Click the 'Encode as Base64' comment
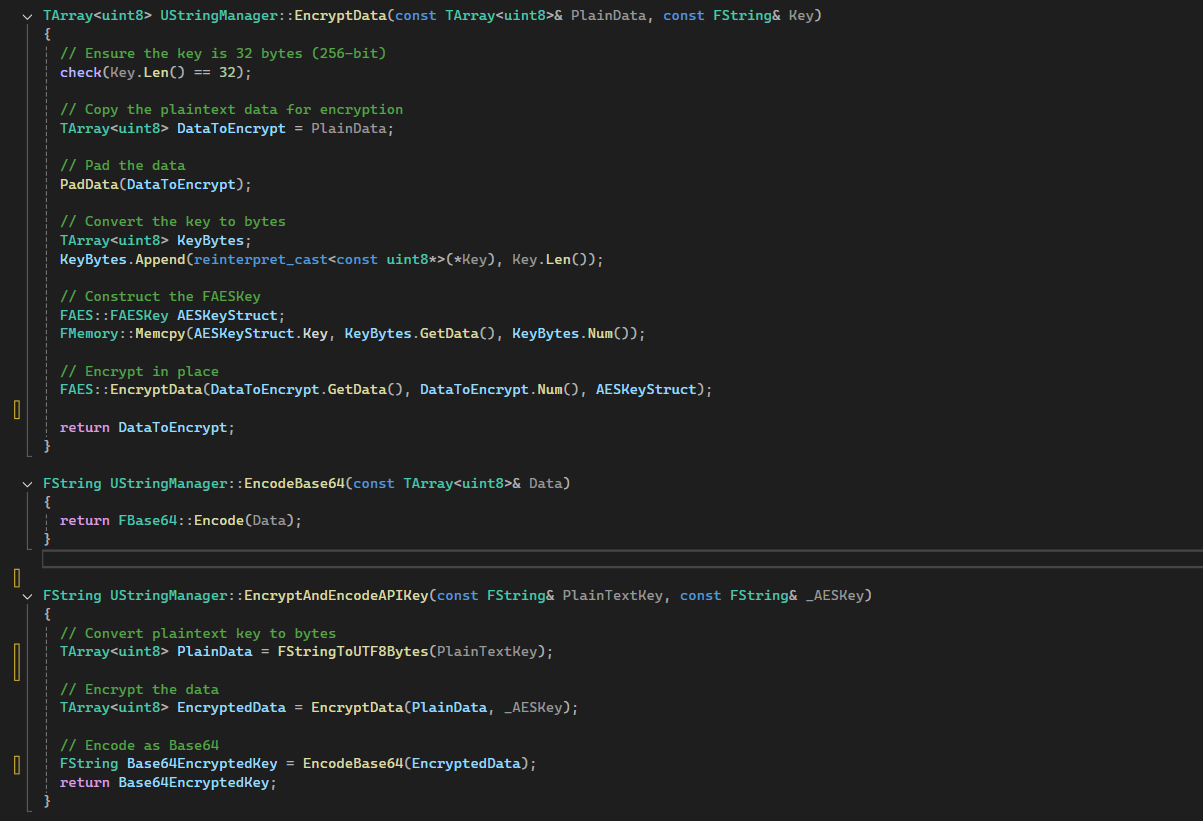1203x821 pixels. (x=139, y=745)
